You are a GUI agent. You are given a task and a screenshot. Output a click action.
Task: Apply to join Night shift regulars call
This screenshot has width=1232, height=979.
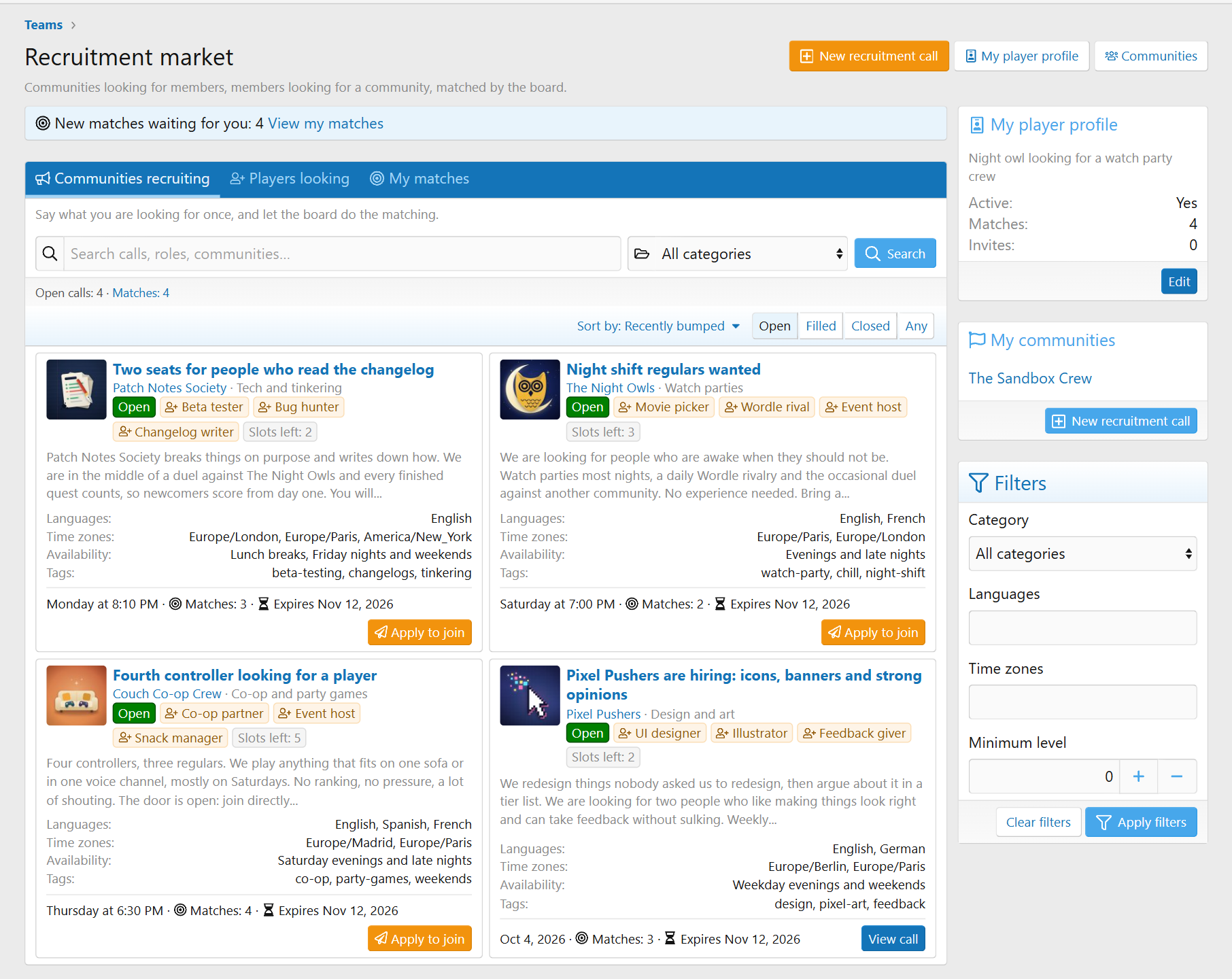[873, 632]
